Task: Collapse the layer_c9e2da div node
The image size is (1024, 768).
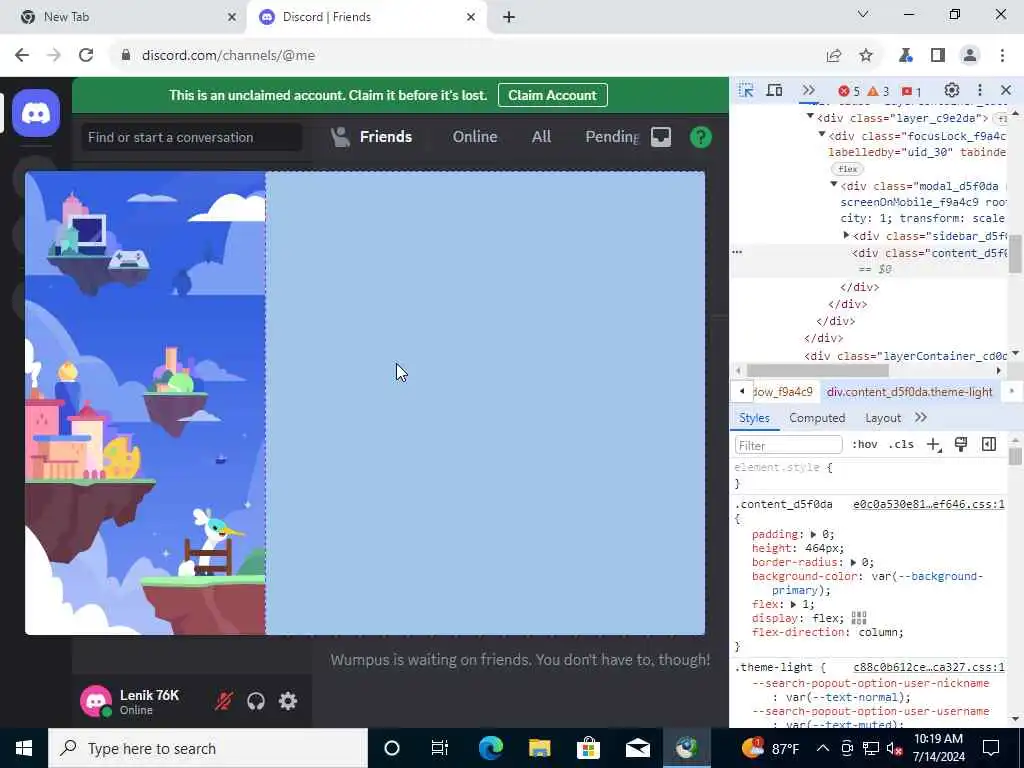Action: click(810, 116)
